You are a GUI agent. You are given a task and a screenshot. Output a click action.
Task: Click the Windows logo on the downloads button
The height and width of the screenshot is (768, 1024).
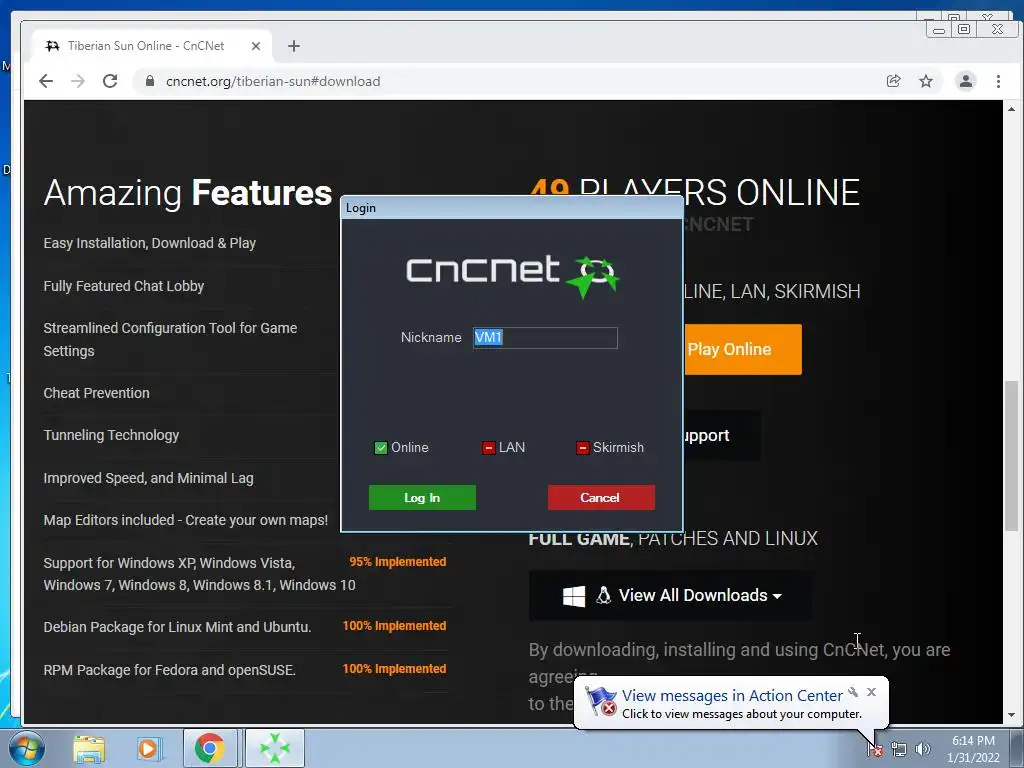(574, 596)
